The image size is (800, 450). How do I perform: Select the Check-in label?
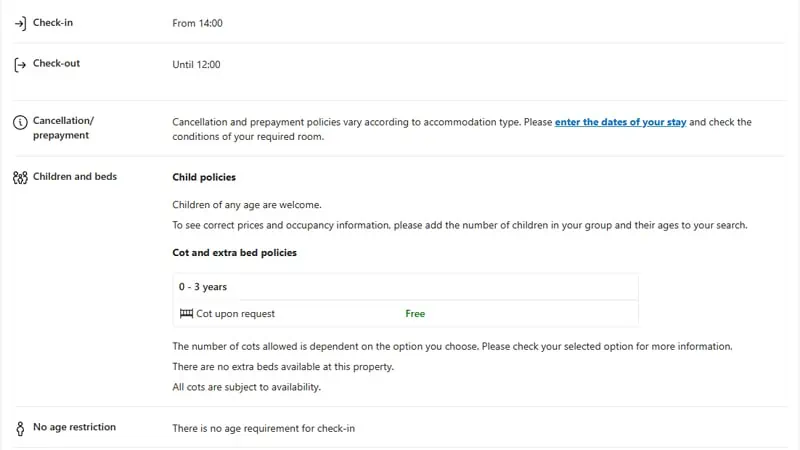tap(53, 22)
